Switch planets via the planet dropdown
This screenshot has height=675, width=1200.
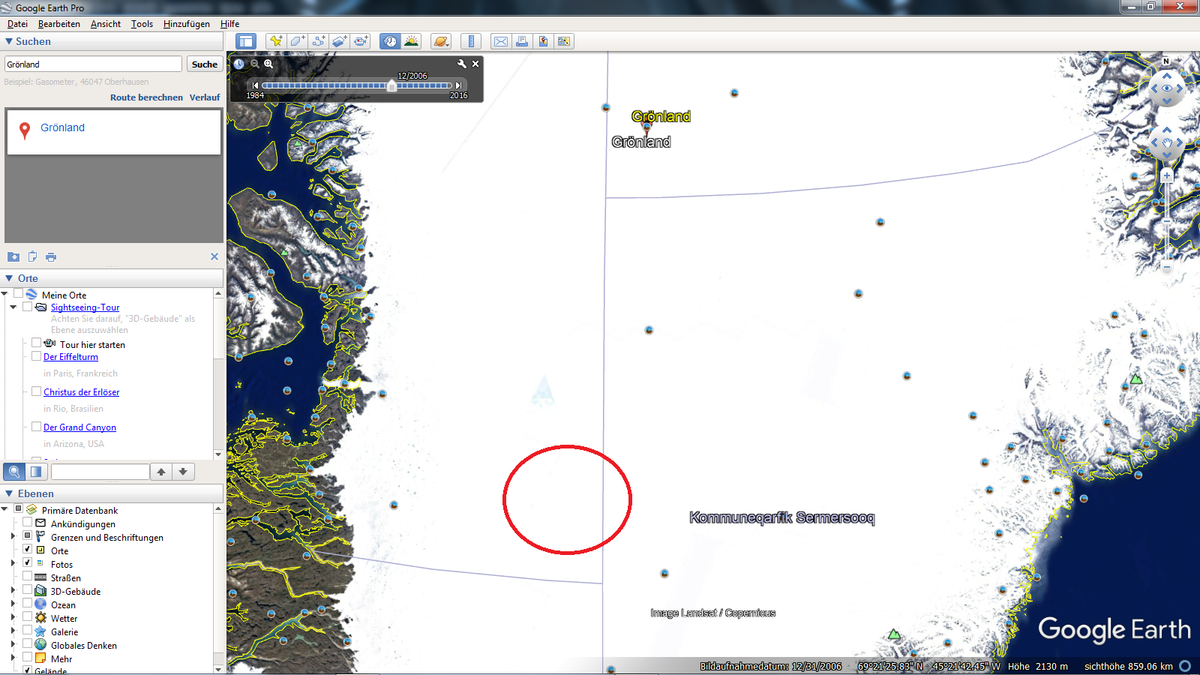(441, 41)
